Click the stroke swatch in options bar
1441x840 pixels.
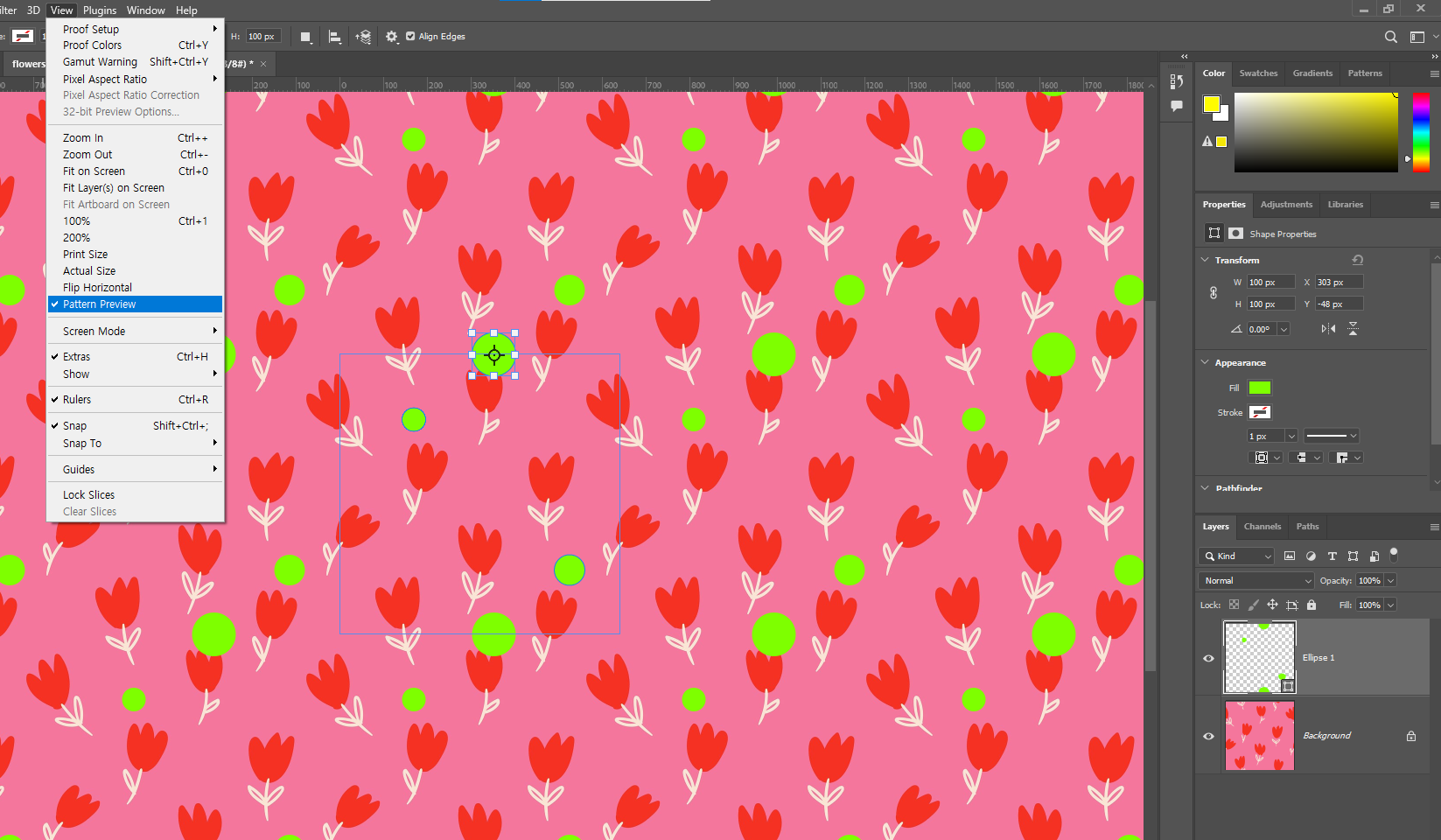(x=23, y=36)
